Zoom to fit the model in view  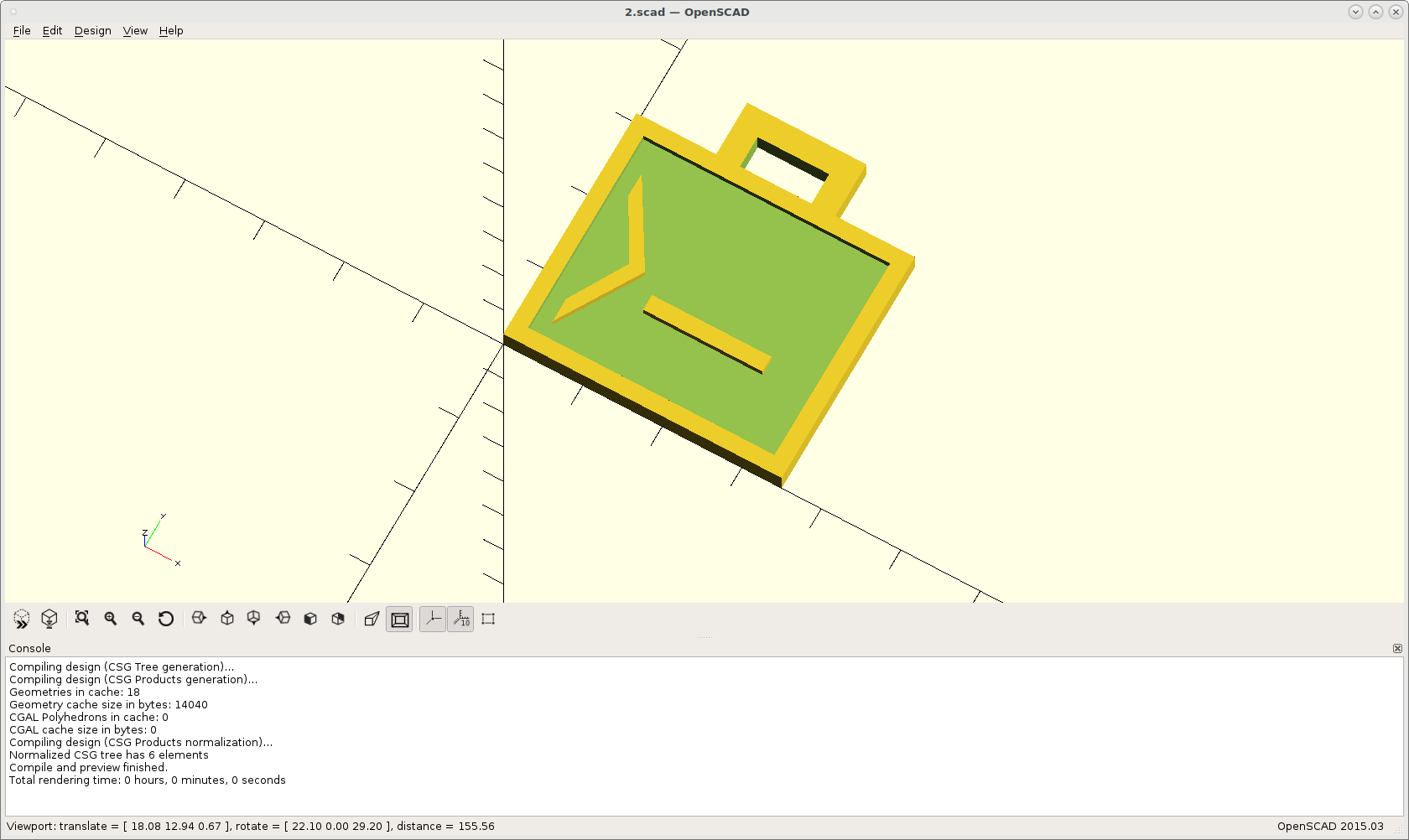click(81, 619)
